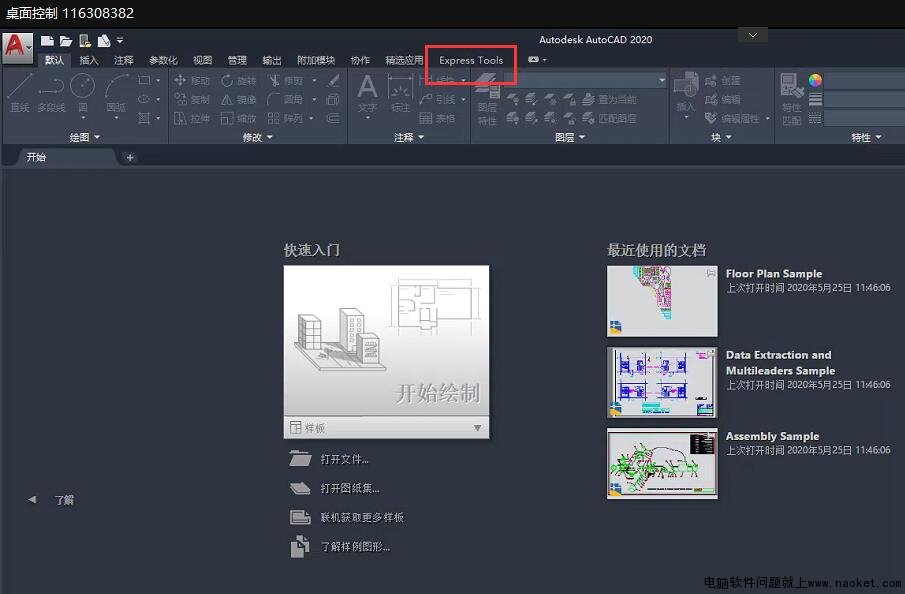Click the Open folder icon in quick access

[66, 40]
